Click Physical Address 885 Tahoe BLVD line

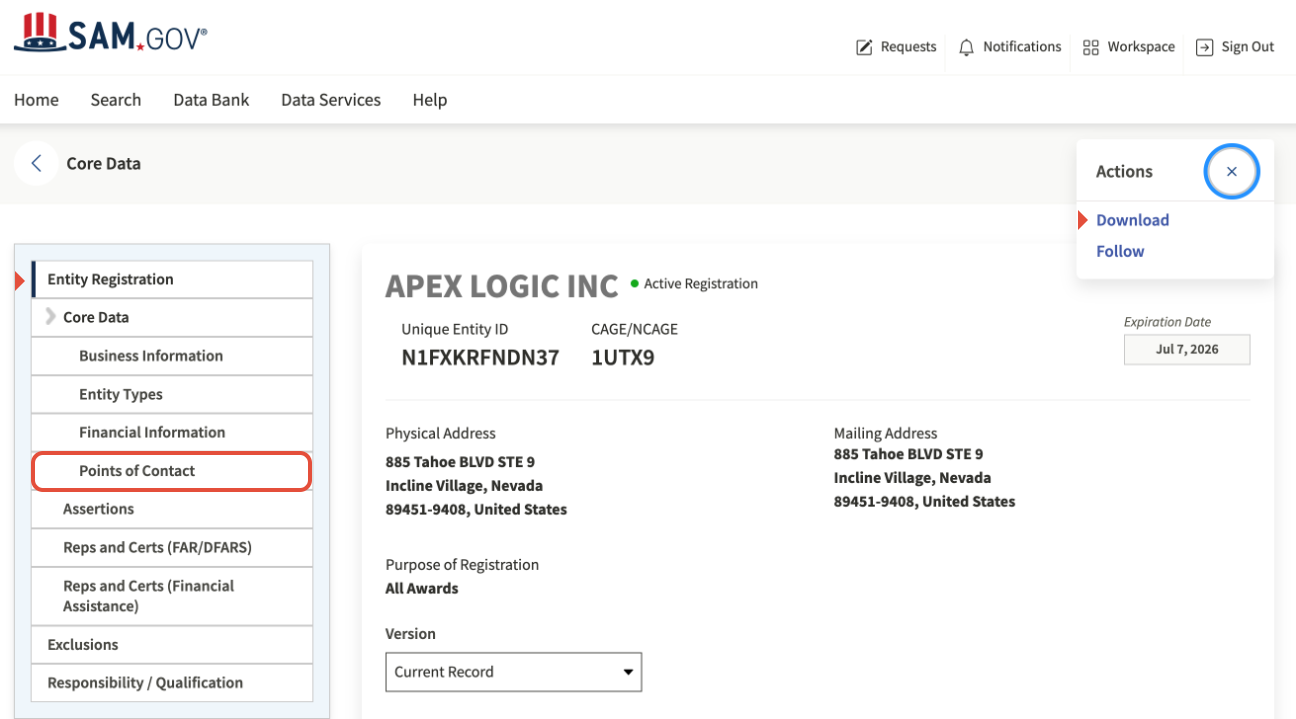click(x=460, y=462)
